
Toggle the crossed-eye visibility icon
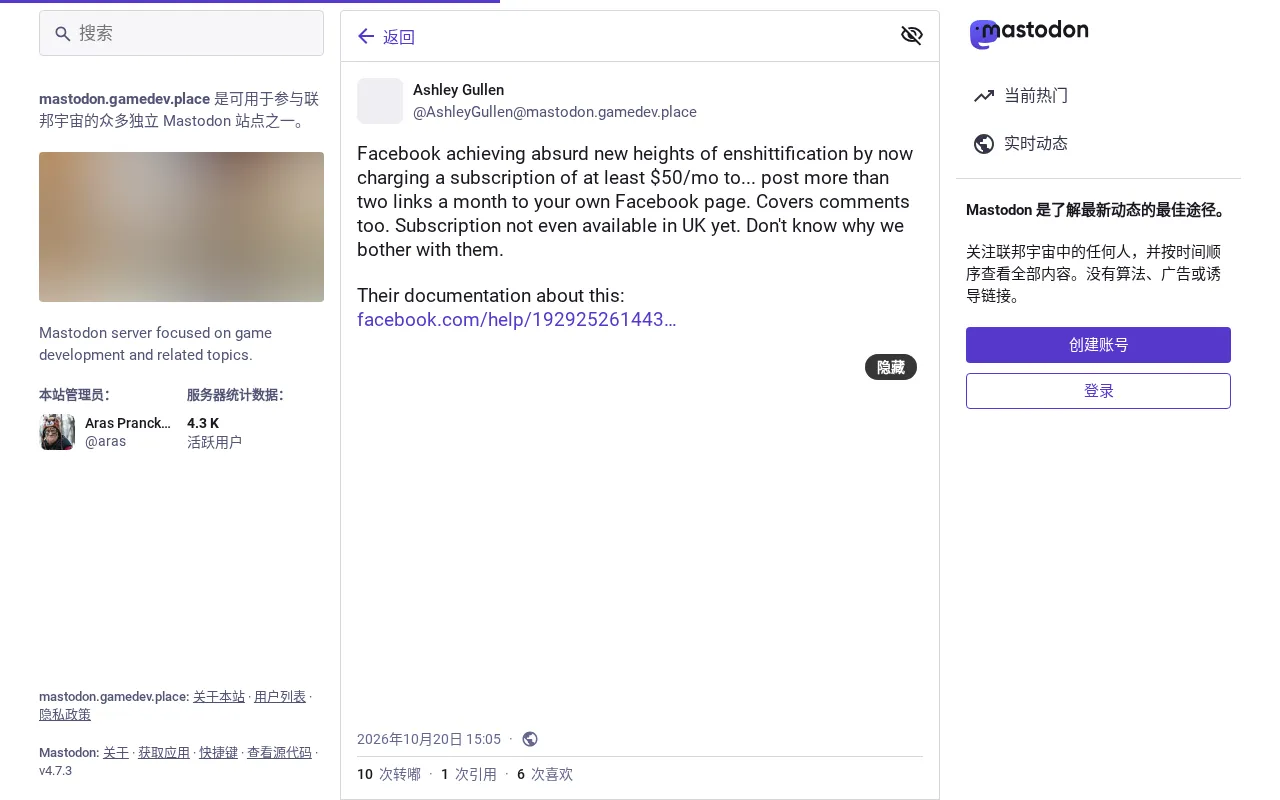(x=911, y=36)
